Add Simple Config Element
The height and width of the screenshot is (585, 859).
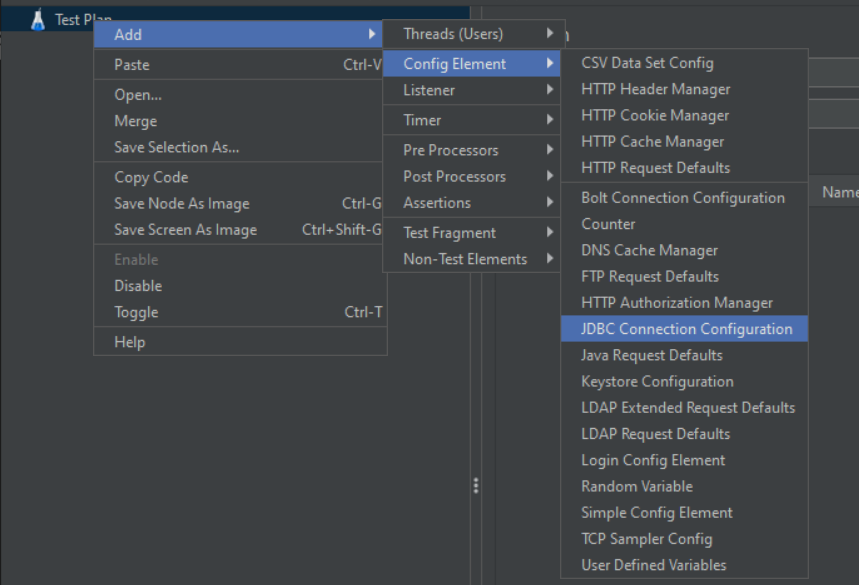click(x=684, y=513)
